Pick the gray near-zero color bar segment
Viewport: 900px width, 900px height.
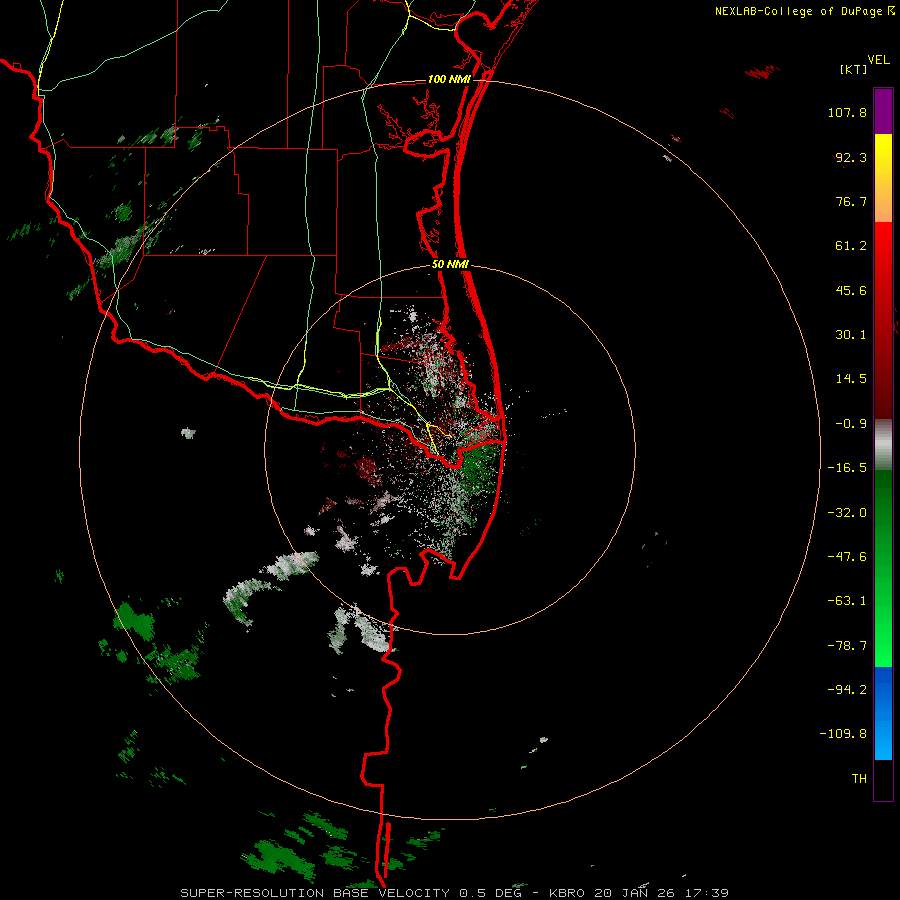(883, 443)
